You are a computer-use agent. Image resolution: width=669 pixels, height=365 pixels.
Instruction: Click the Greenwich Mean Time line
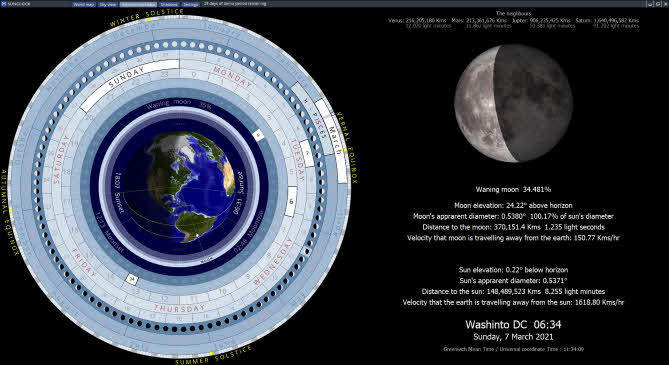click(513, 349)
